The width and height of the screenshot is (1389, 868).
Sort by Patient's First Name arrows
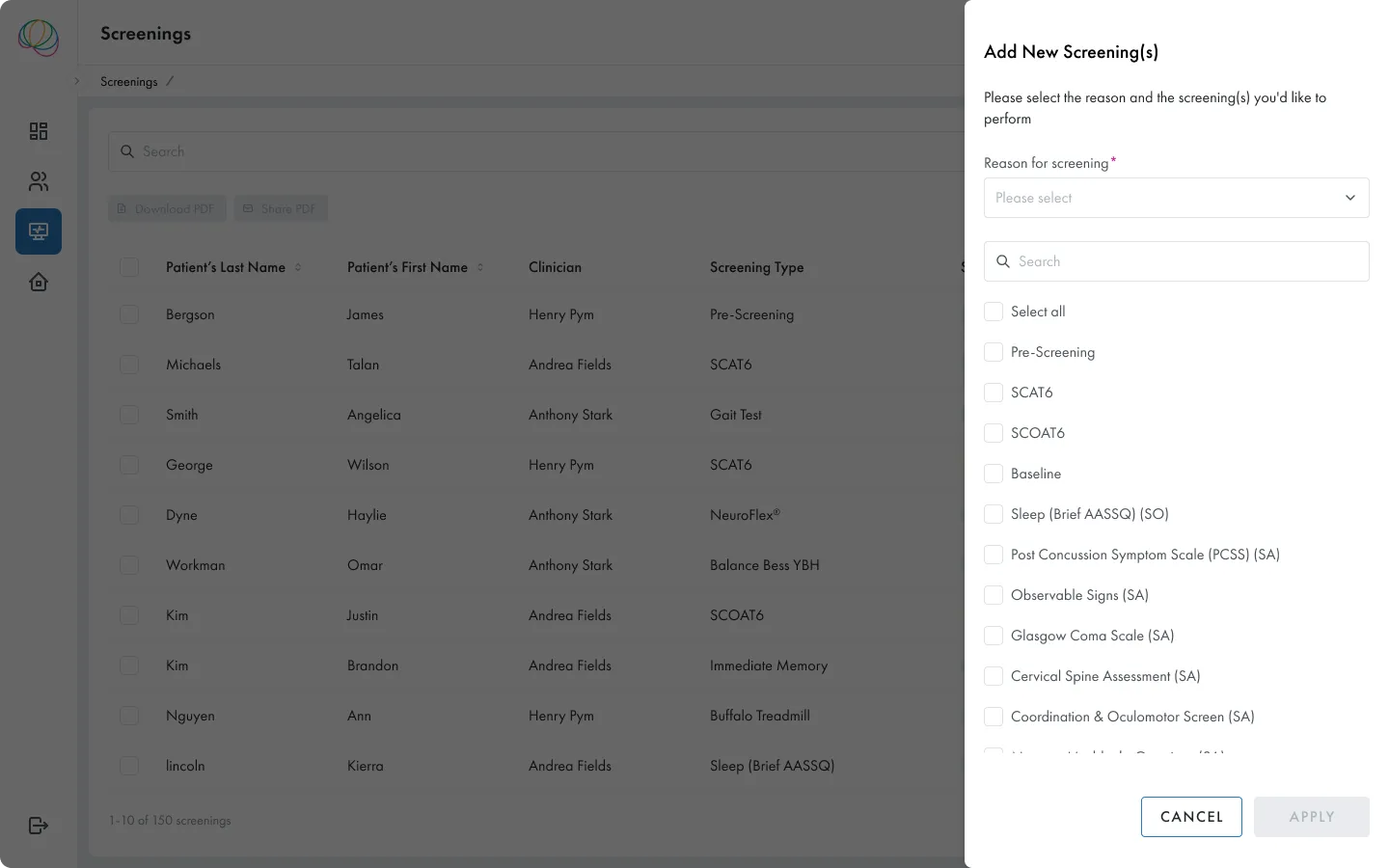point(480,267)
